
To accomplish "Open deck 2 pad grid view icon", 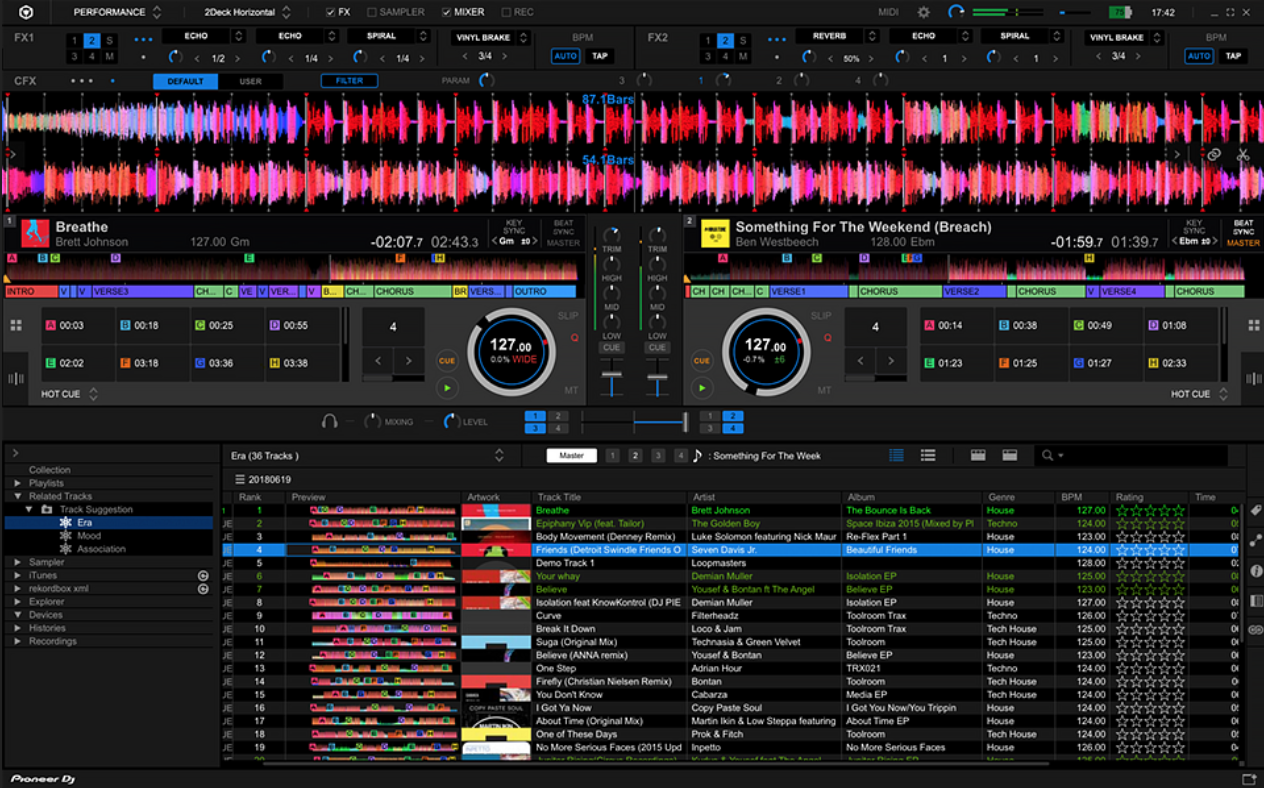I will click(1253, 326).
